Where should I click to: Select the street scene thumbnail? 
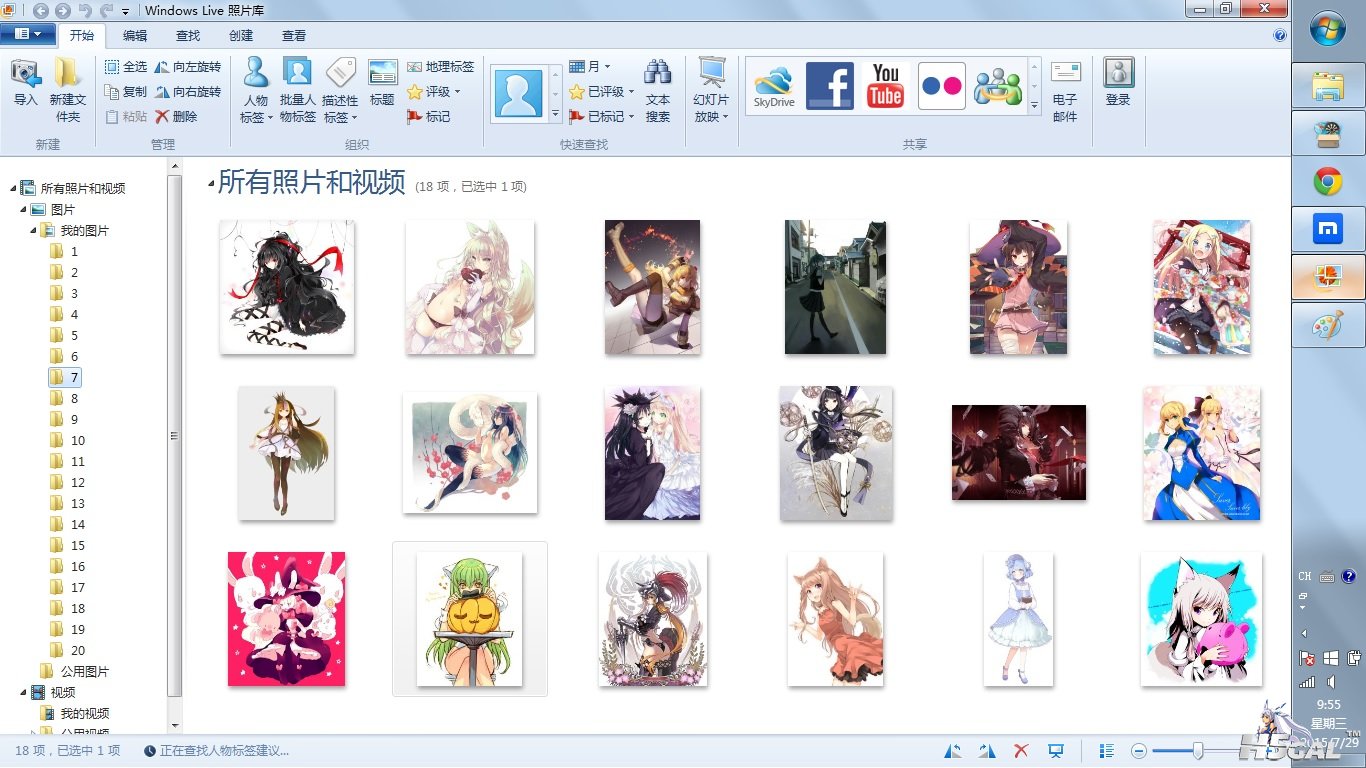[x=835, y=287]
